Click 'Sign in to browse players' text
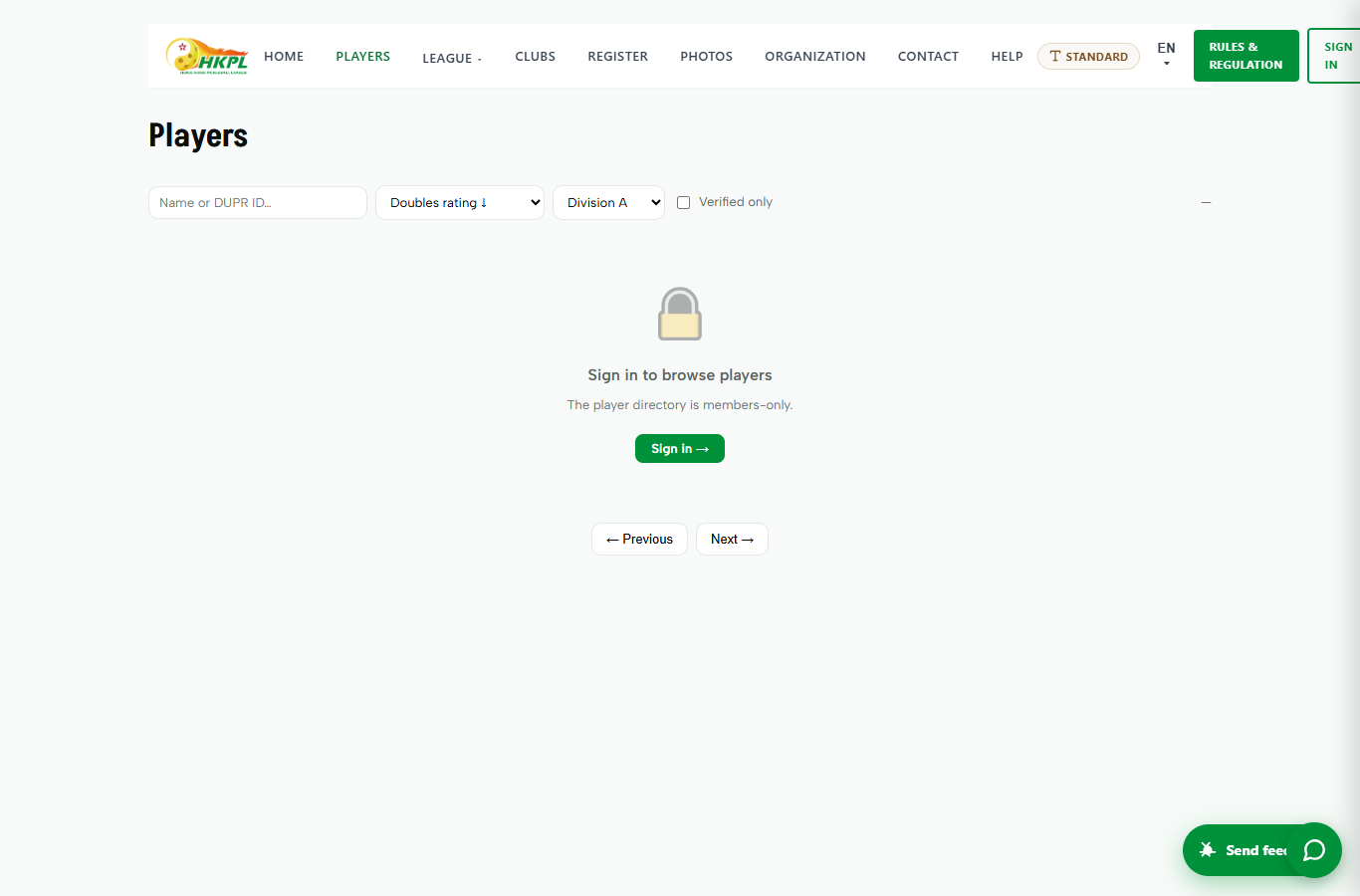The image size is (1360, 896). tap(680, 375)
